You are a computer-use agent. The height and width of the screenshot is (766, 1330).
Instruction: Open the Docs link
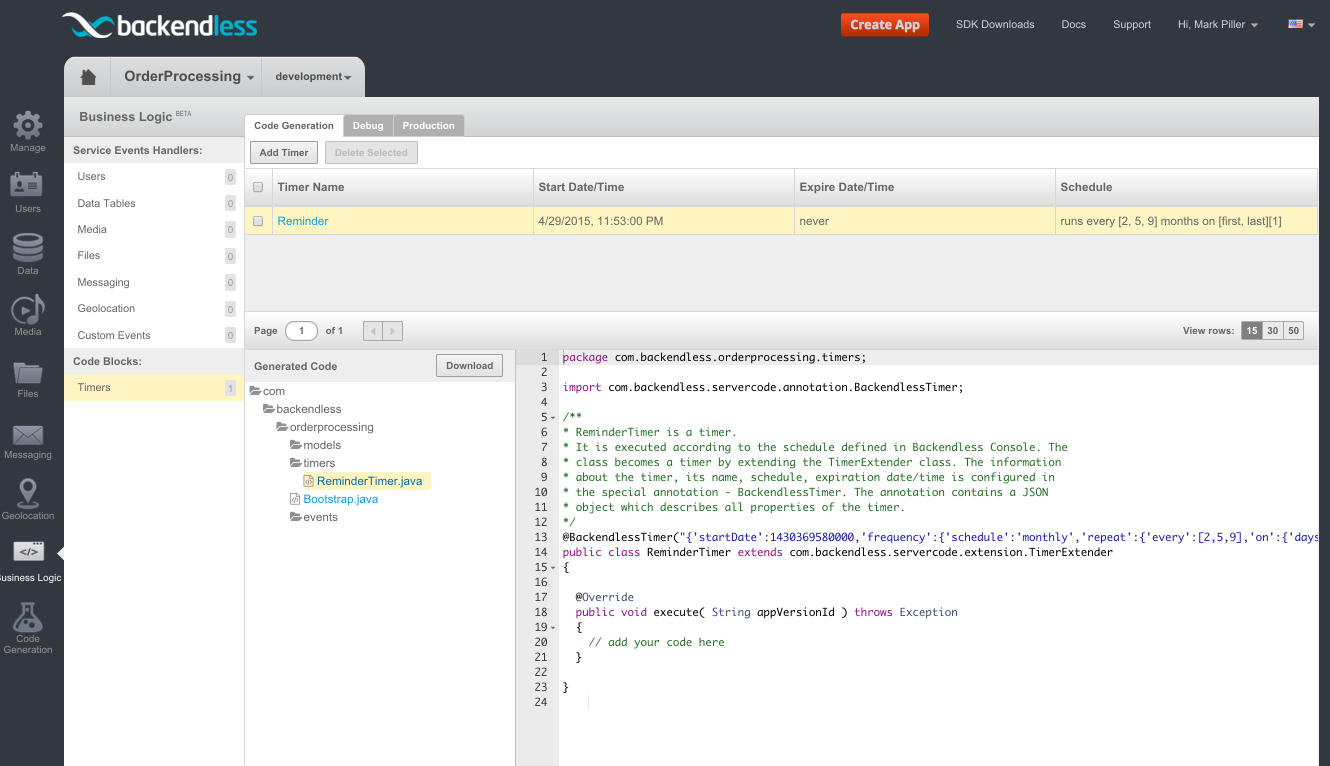pyautogui.click(x=1074, y=25)
